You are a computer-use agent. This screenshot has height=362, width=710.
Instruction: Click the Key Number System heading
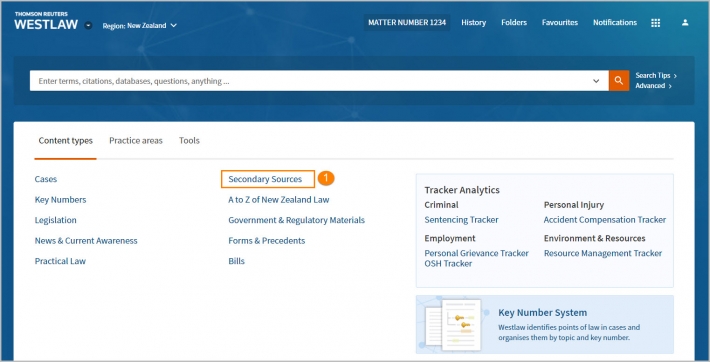click(x=542, y=313)
